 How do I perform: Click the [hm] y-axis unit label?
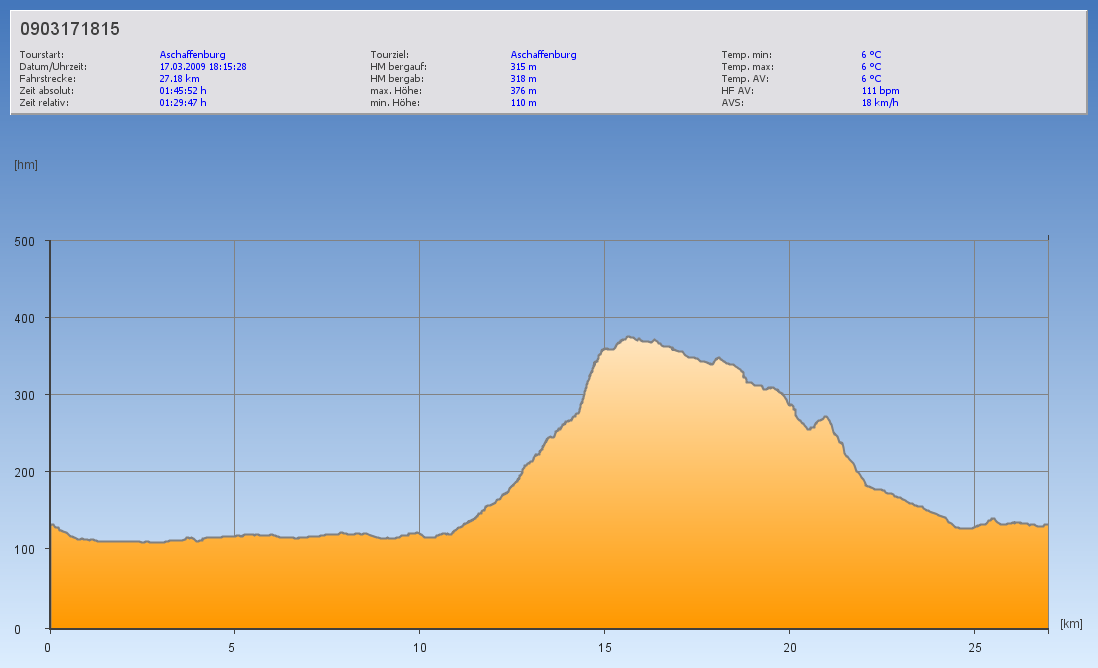point(26,165)
